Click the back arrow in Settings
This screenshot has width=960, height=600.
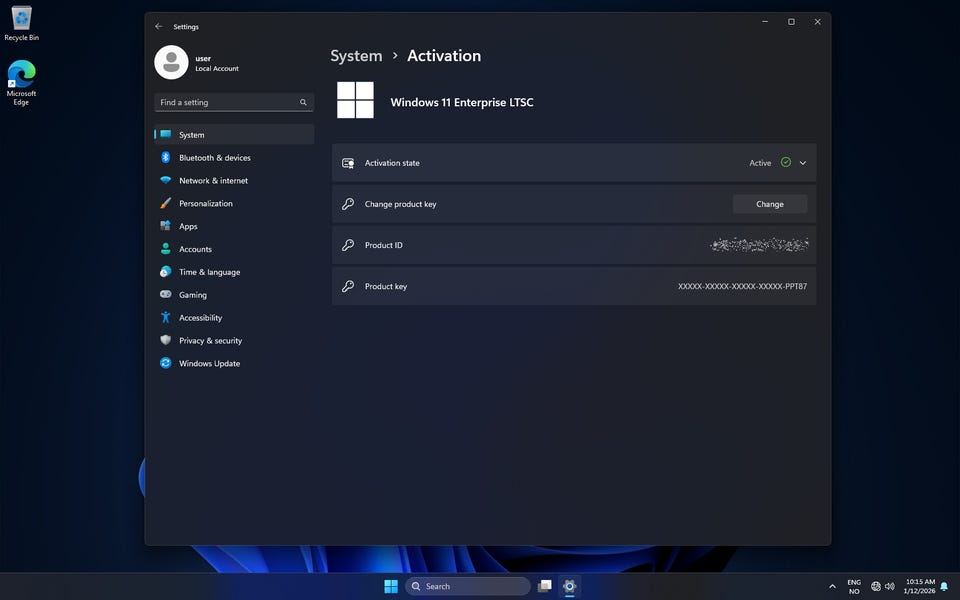[159, 27]
